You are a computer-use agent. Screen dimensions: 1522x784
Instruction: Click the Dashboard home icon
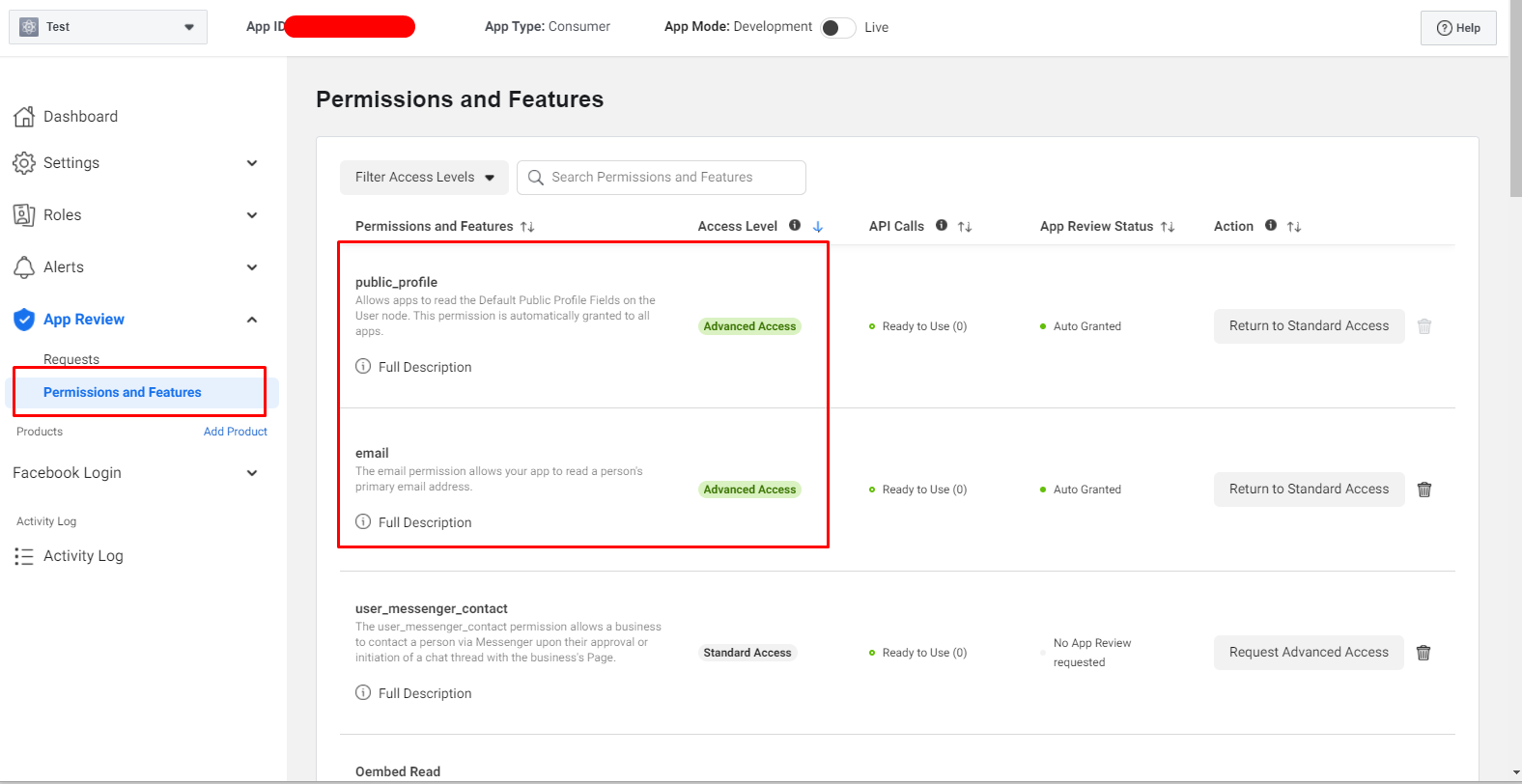[x=24, y=117]
